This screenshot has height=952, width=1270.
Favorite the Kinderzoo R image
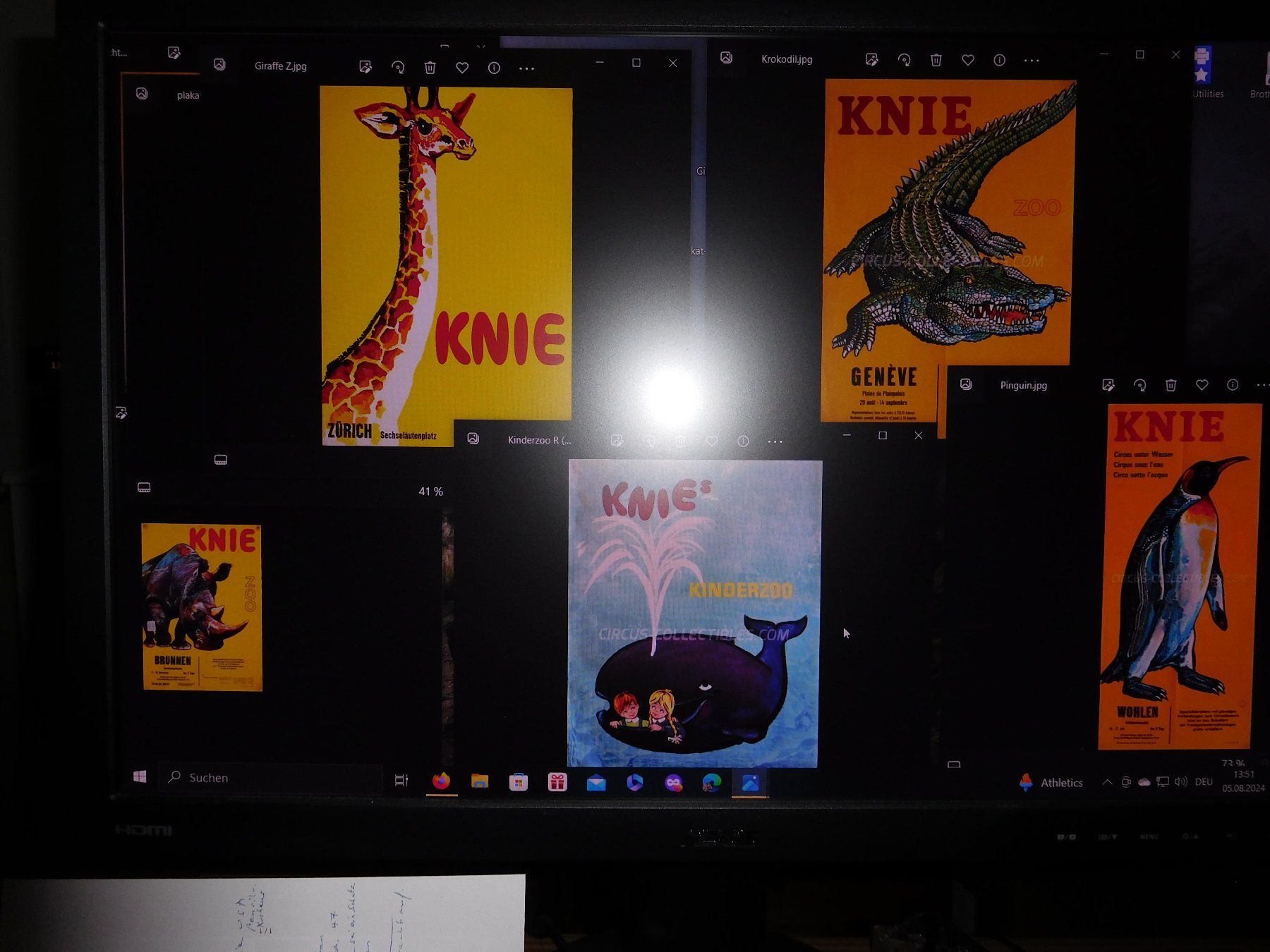coord(712,441)
